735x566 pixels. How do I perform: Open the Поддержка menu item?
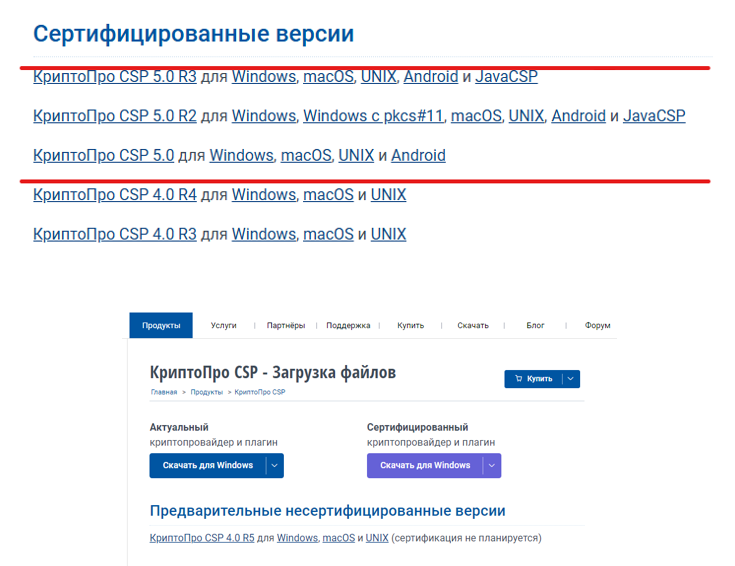pyautogui.click(x=348, y=325)
